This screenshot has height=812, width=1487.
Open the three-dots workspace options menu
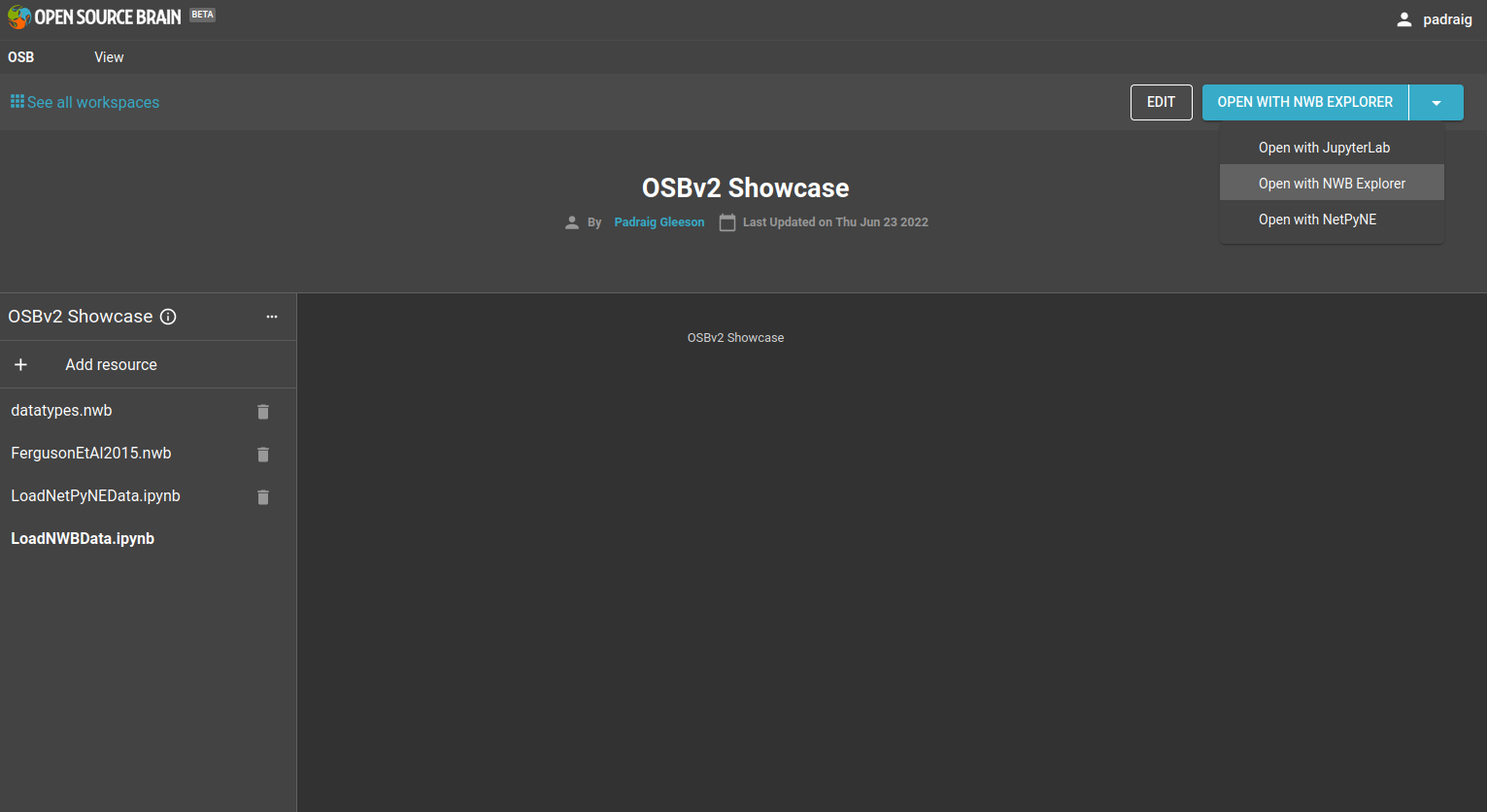tap(272, 317)
